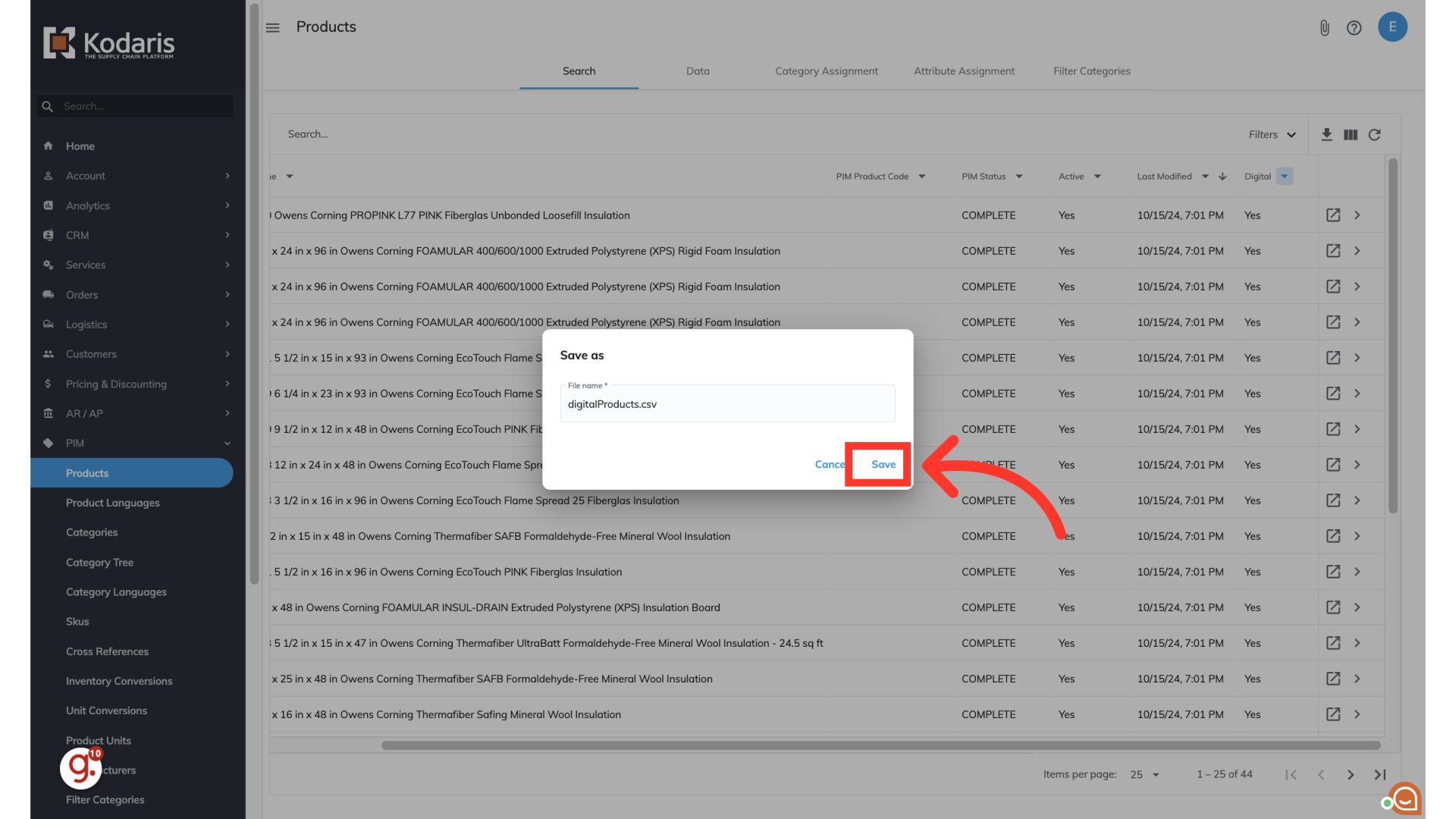Click Cancel in Save as dialog
This screenshot has width=1456, height=819.
tap(829, 464)
